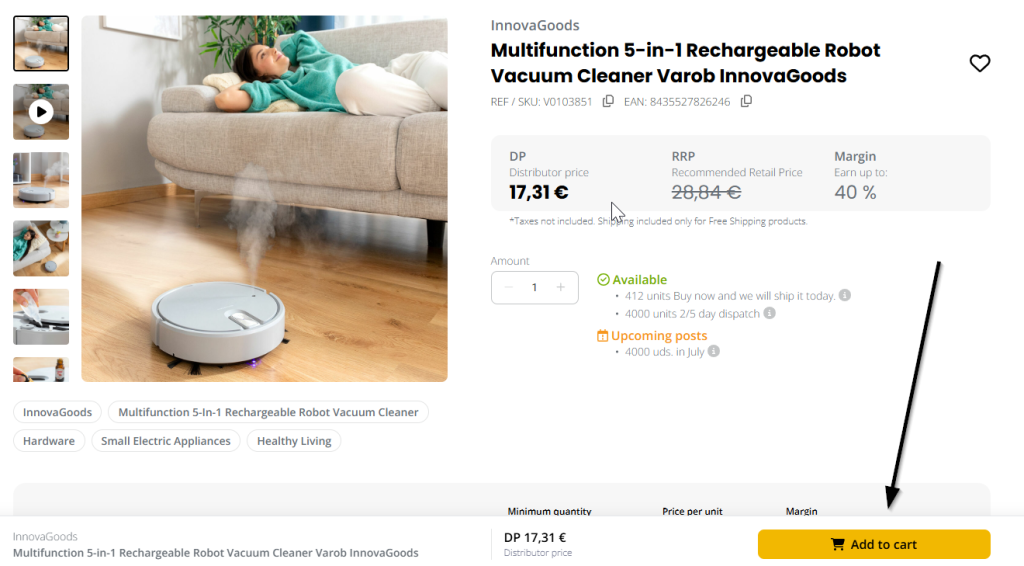Decrease amount with minus button
The image size is (1024, 566).
point(509,288)
